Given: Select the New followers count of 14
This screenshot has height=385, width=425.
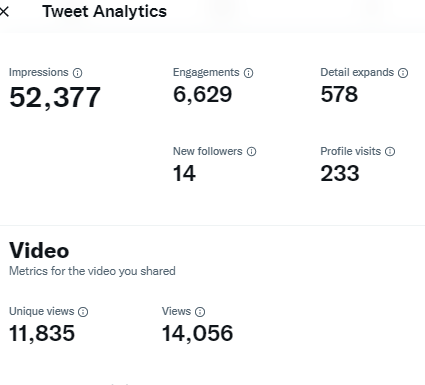Looking at the screenshot, I should pos(184,173).
